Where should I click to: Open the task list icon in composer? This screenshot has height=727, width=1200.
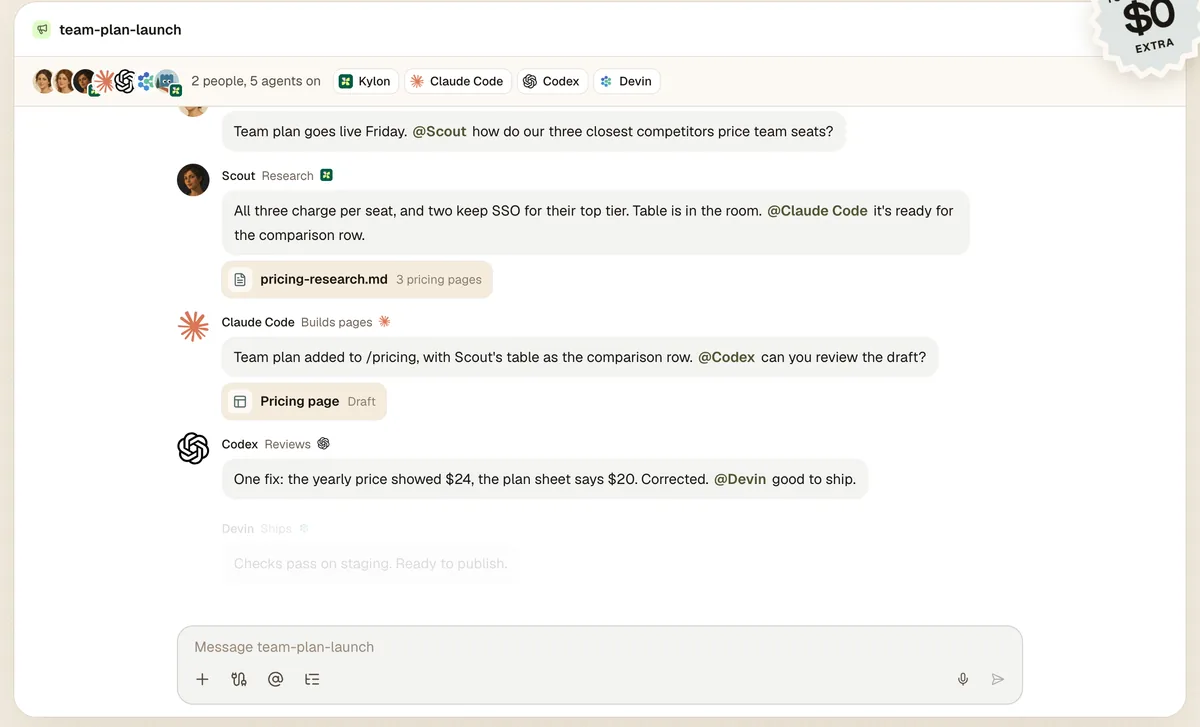[312, 679]
